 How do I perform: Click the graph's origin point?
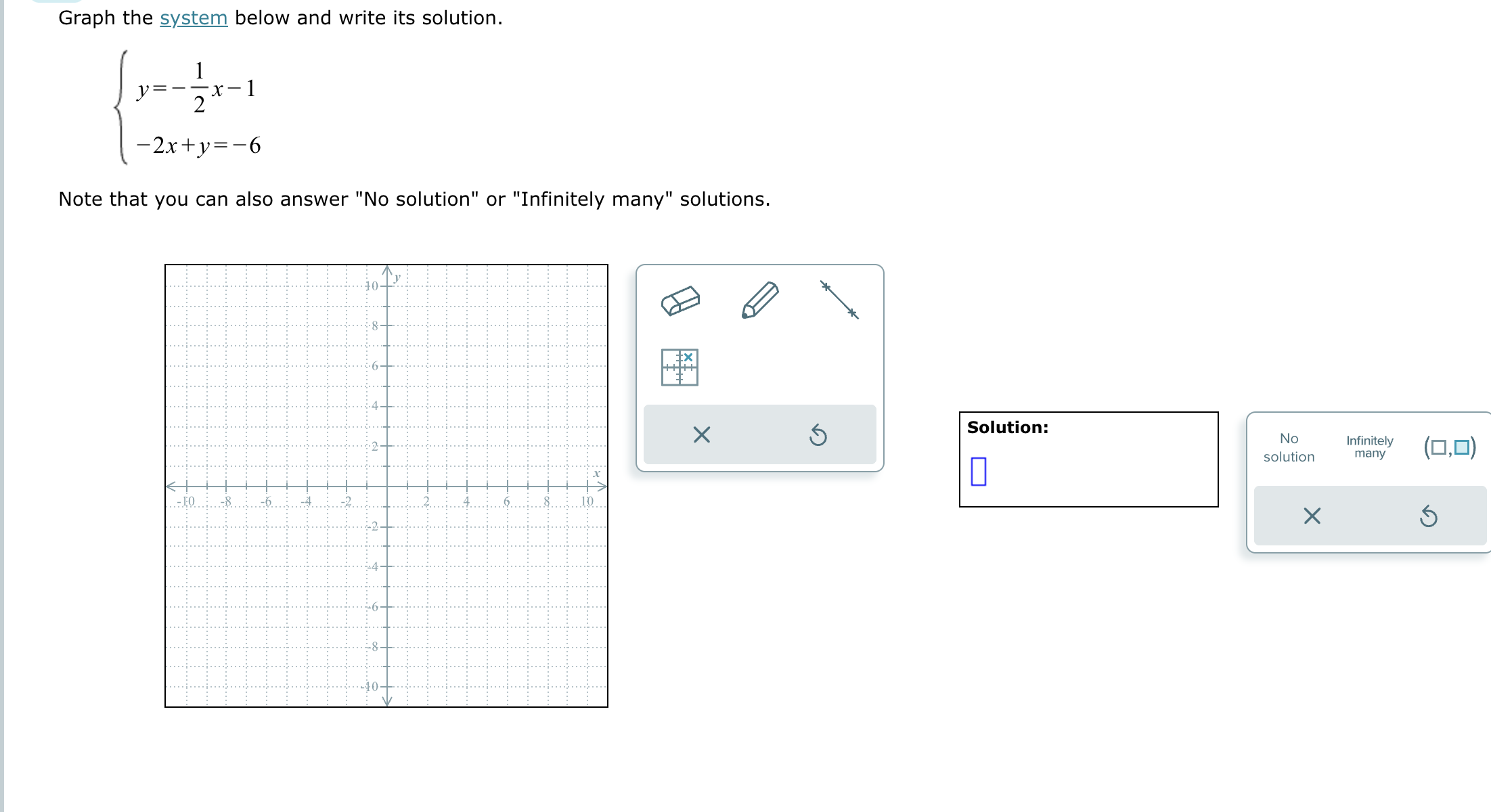pos(386,486)
